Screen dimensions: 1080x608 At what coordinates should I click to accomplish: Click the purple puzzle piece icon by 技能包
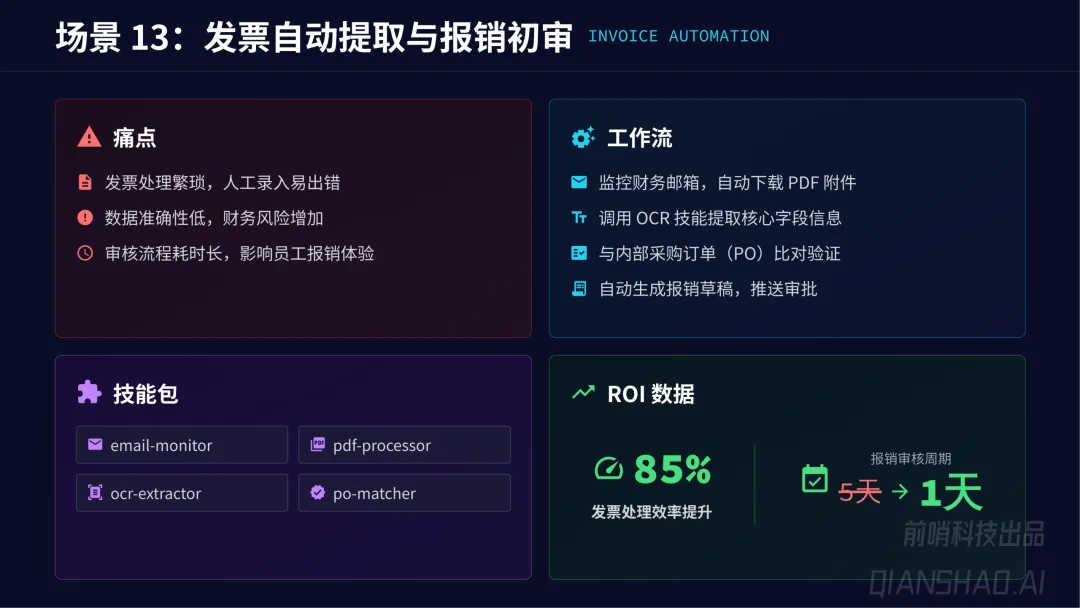coord(89,392)
